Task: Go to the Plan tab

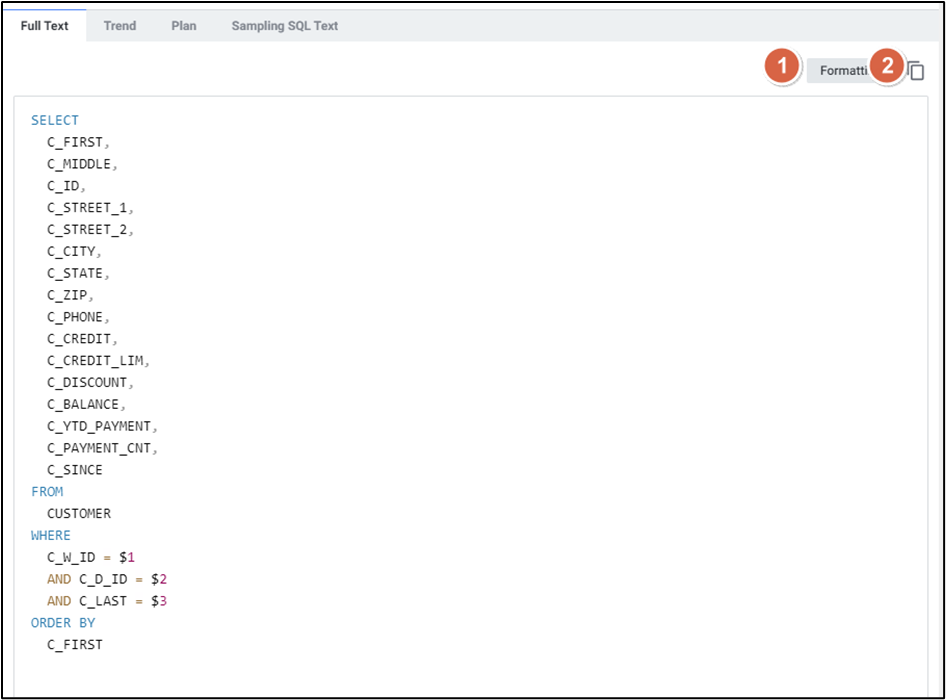Action: [x=184, y=26]
